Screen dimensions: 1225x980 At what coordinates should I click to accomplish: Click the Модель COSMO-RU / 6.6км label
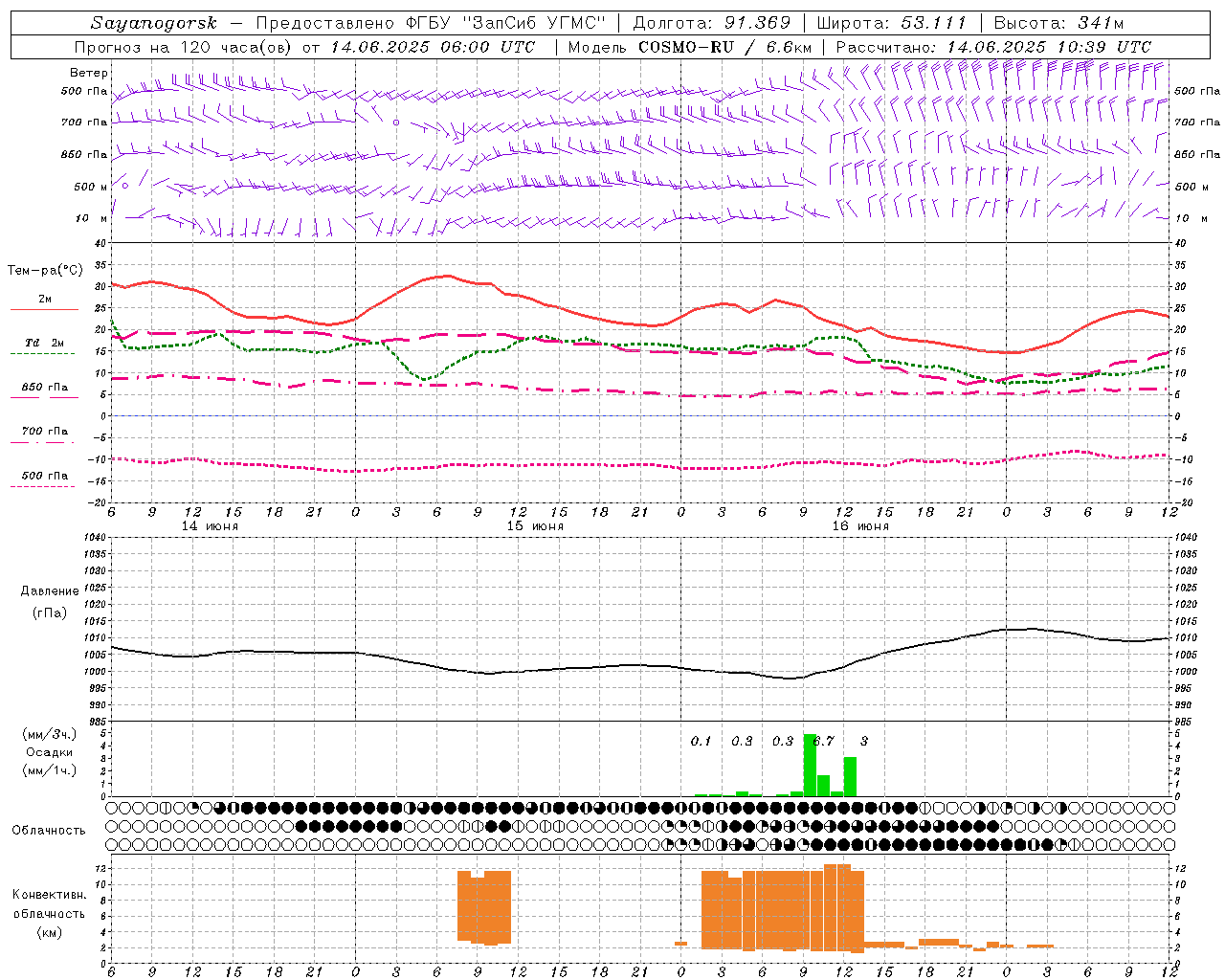(689, 47)
